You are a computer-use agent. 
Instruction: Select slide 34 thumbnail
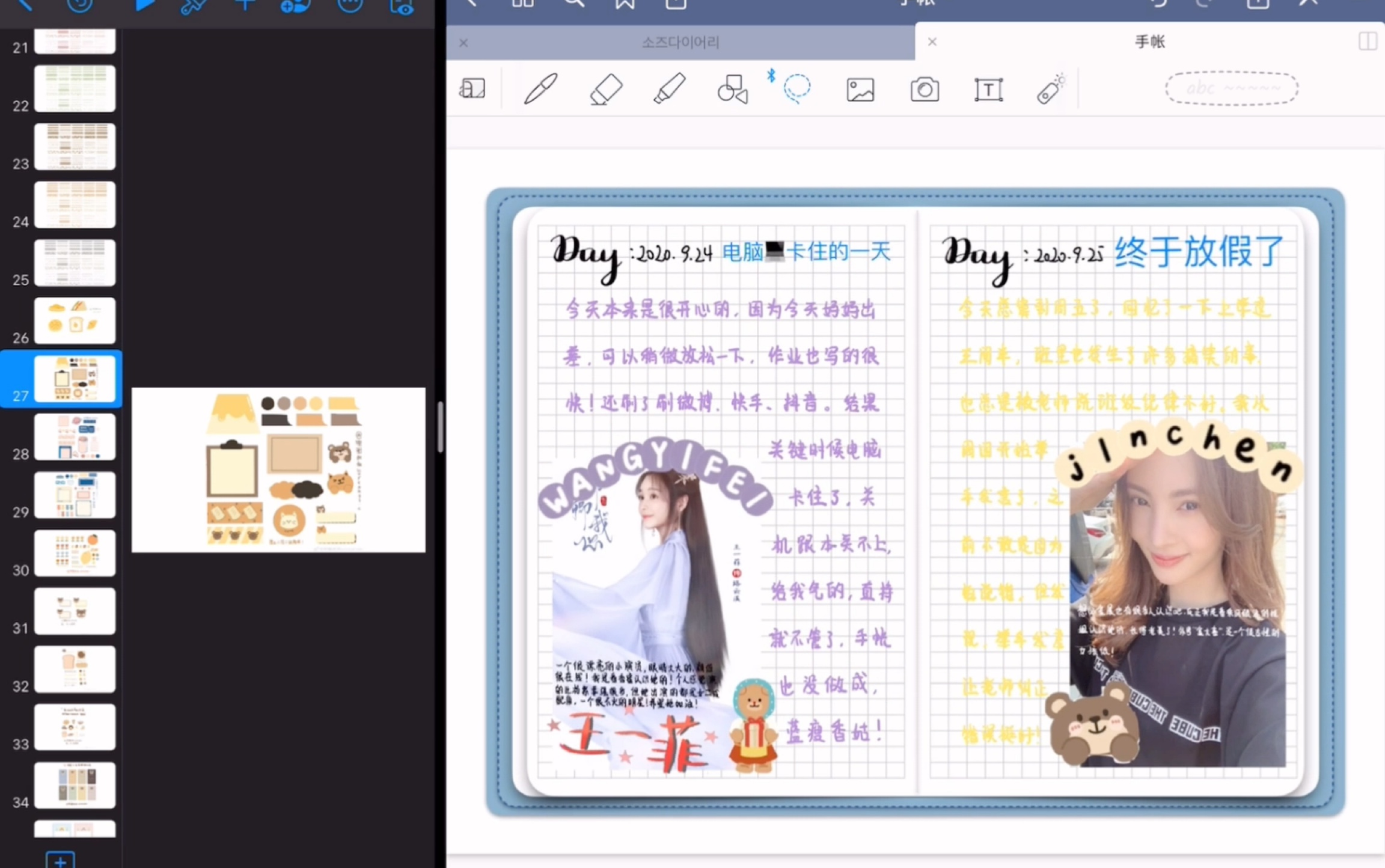(x=75, y=785)
